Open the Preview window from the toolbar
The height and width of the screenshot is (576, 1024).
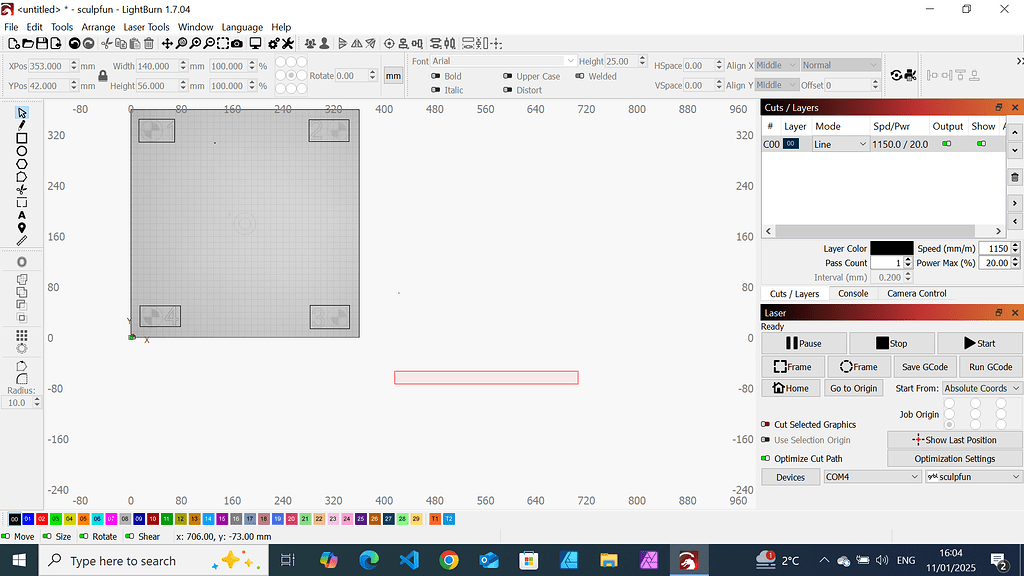tap(255, 43)
